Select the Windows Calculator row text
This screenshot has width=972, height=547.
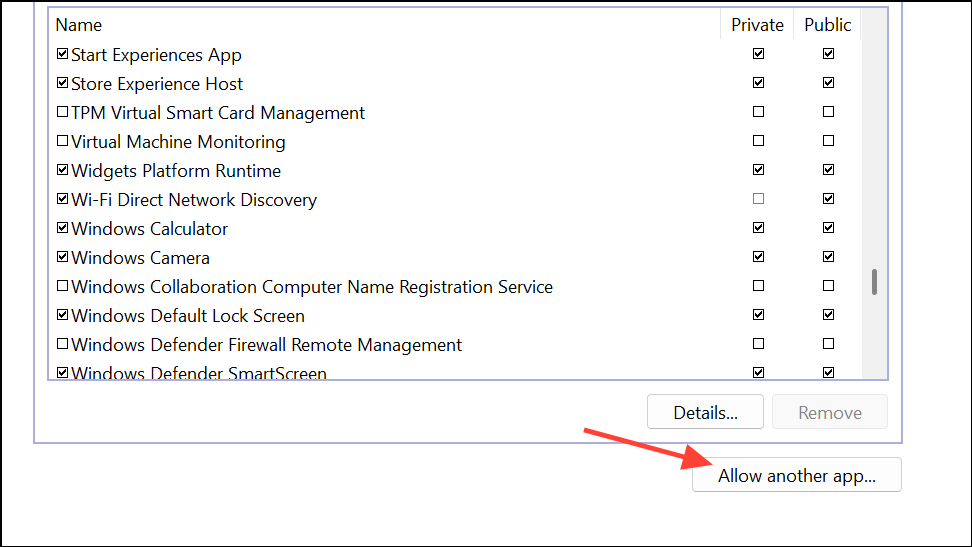click(x=149, y=229)
